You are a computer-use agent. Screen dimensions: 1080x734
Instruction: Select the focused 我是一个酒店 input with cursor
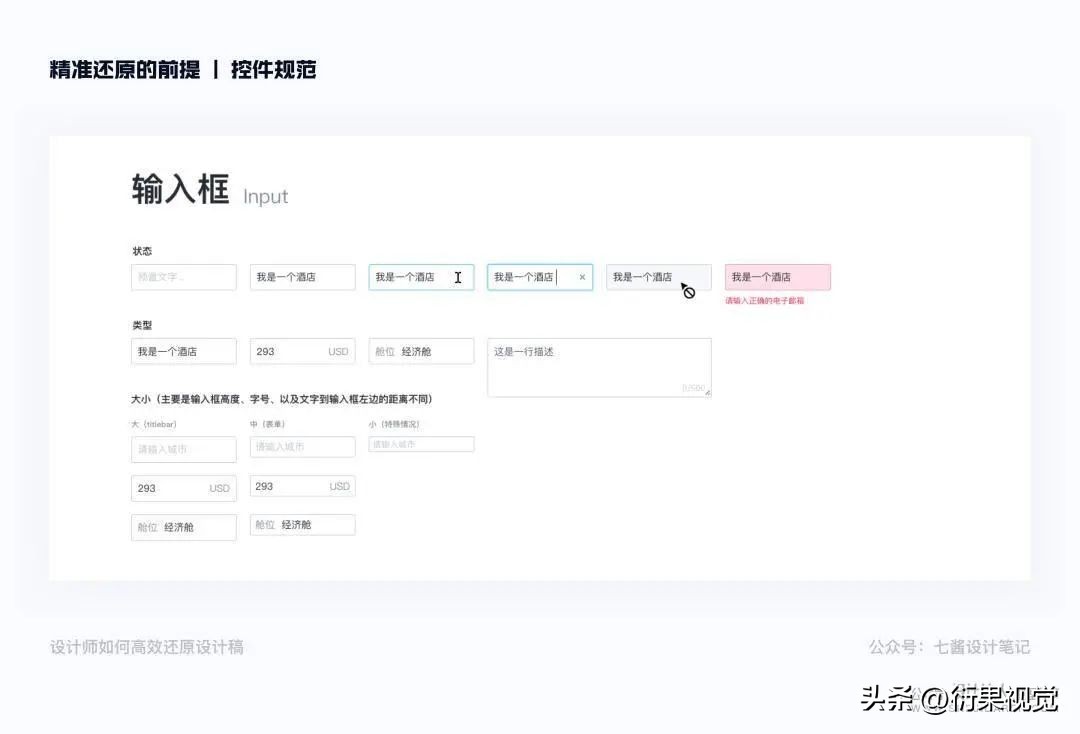point(530,277)
